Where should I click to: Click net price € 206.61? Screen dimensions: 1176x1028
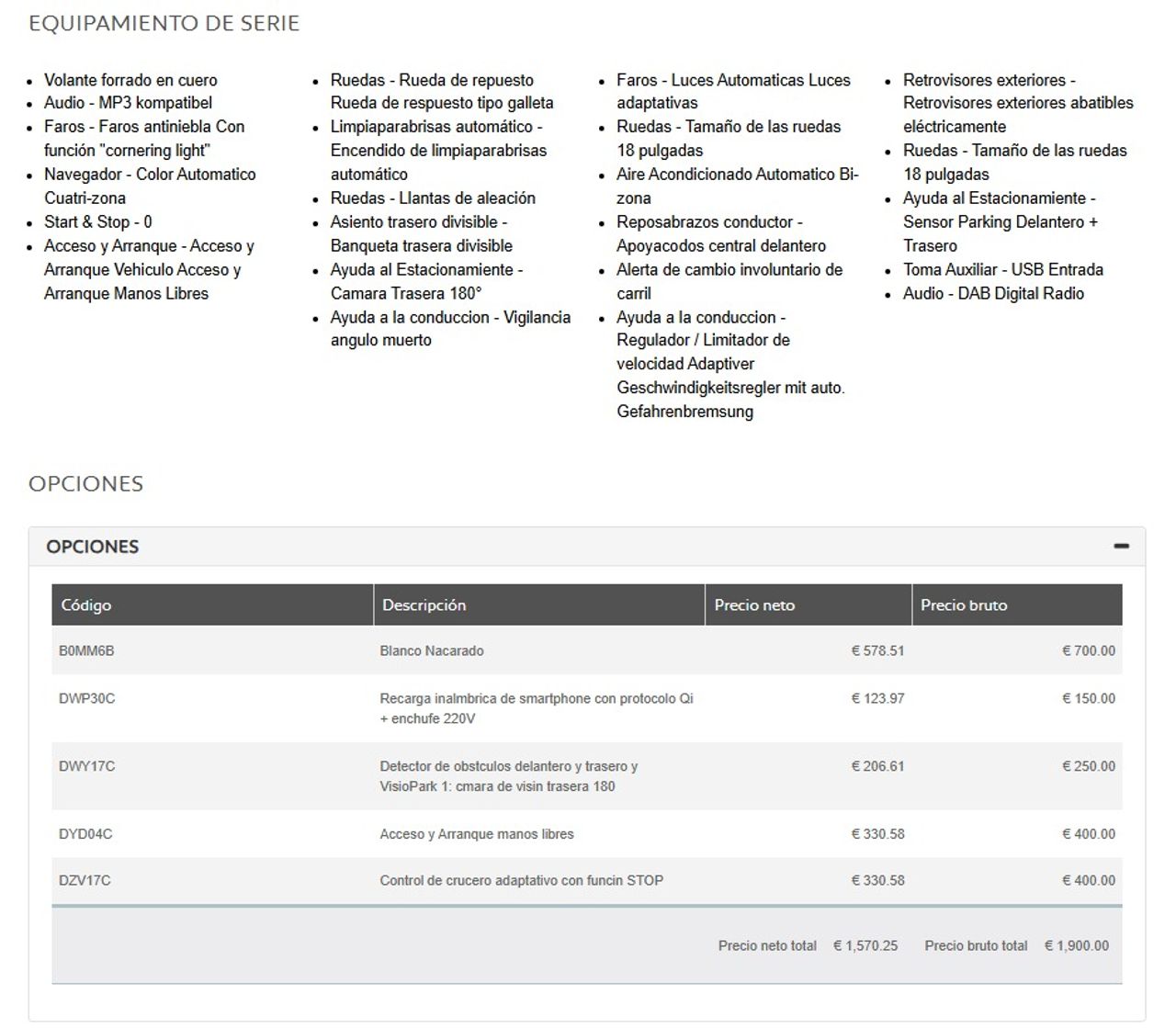pos(877,766)
